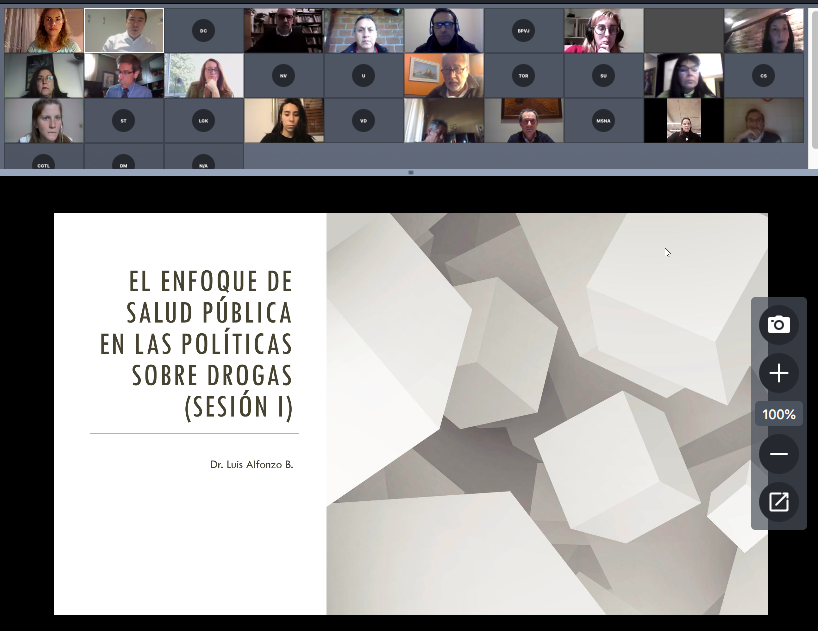Select participant avatar NV
Image resolution: width=818 pixels, height=631 pixels.
click(x=283, y=76)
